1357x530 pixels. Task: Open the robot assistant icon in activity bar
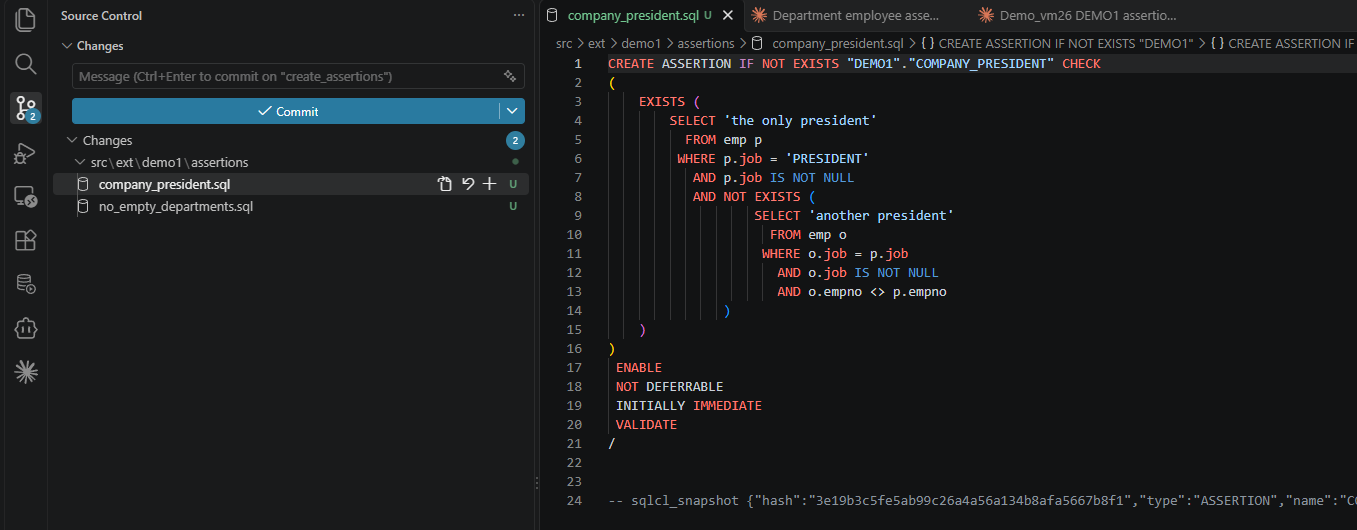pos(26,329)
